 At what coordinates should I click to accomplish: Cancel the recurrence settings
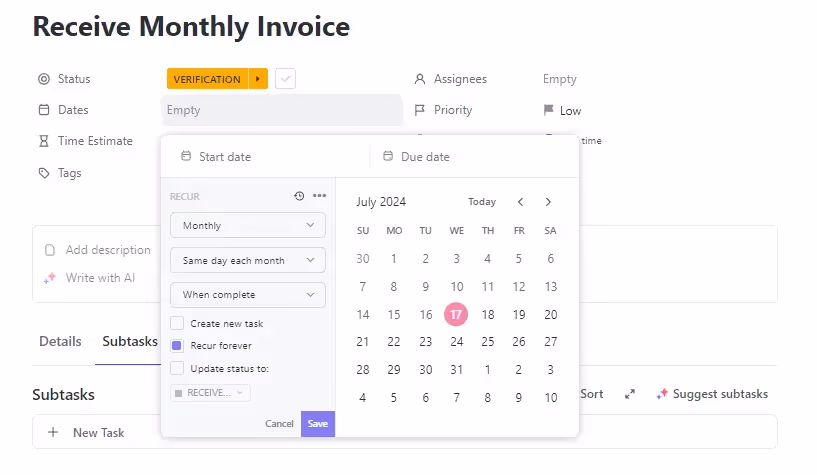point(279,424)
